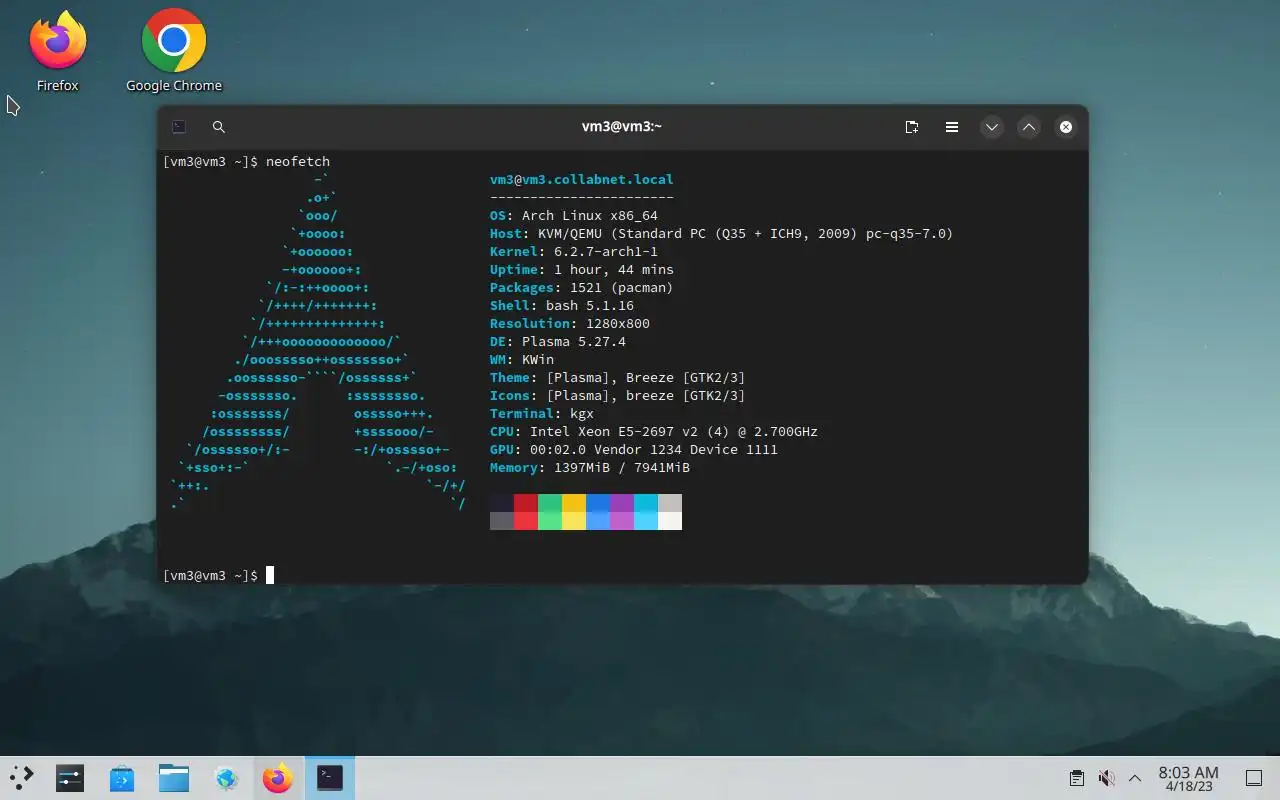Click the GPU: 00:02.0 Vendor 1234 line
The height and width of the screenshot is (800, 1280).
(x=634, y=450)
